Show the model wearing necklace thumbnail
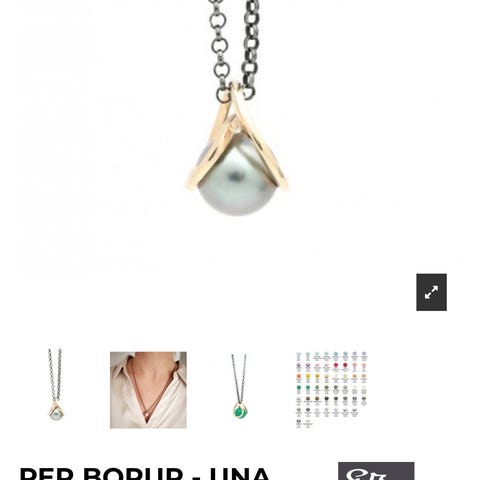 click(x=148, y=390)
